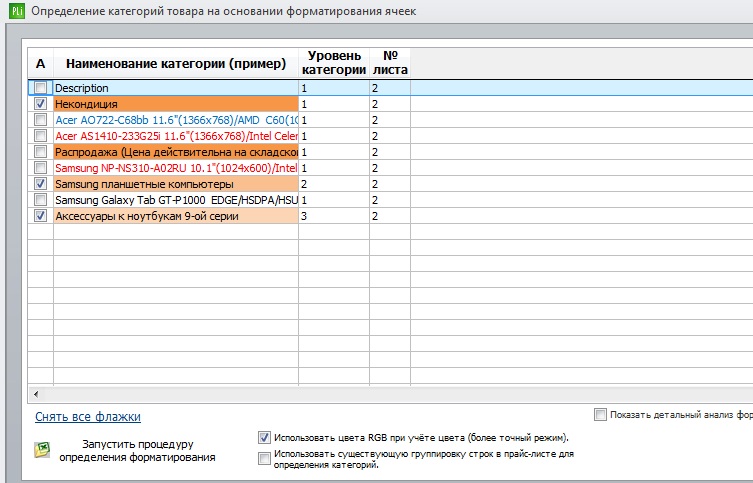Viewport: 753px width, 483px height.
Task: Click the Уровень категории column header
Action: pyautogui.click(x=334, y=63)
